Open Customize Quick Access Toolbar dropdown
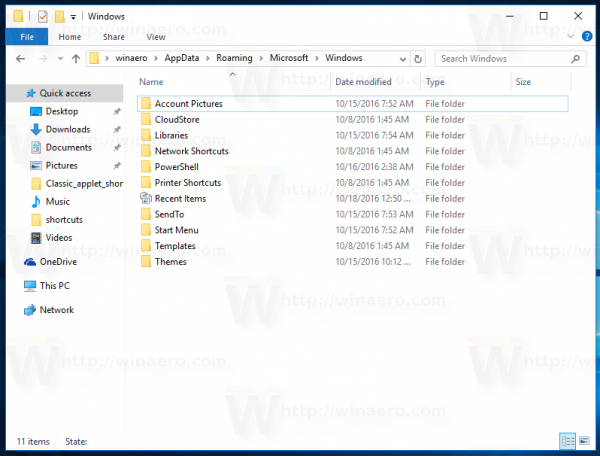Image resolution: width=600 pixels, height=456 pixels. coord(73,17)
